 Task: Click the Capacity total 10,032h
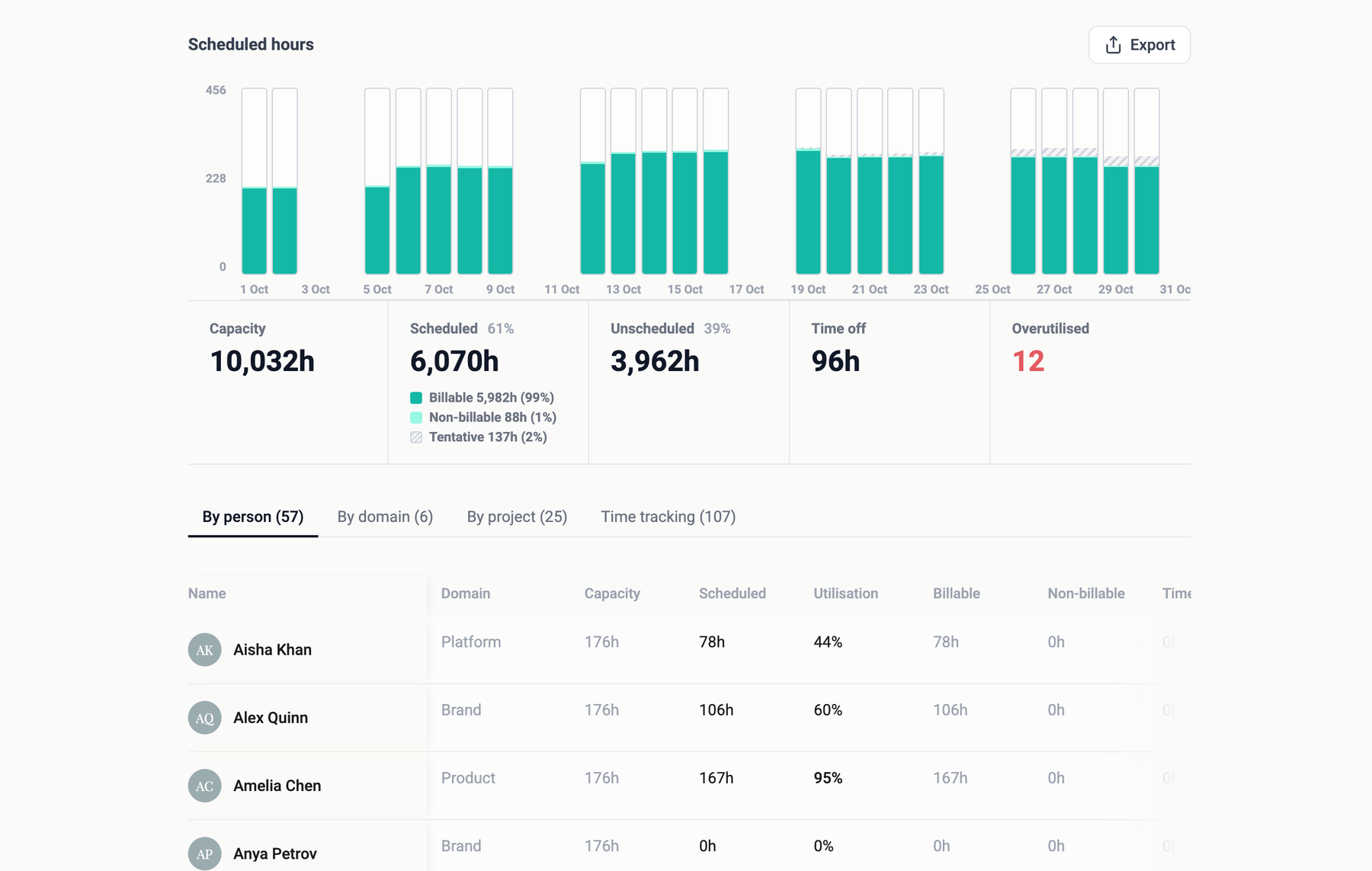tap(262, 361)
